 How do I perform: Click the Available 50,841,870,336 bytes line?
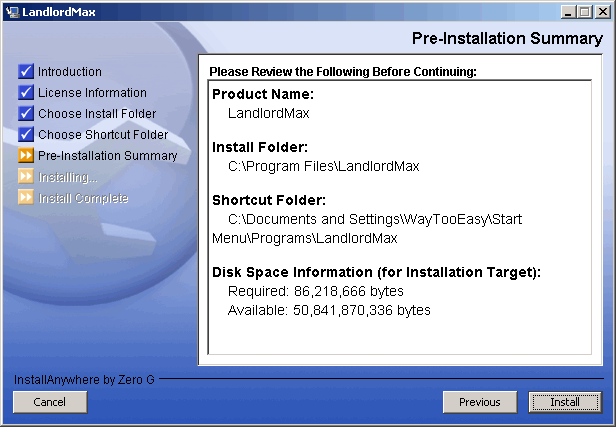pos(329,310)
